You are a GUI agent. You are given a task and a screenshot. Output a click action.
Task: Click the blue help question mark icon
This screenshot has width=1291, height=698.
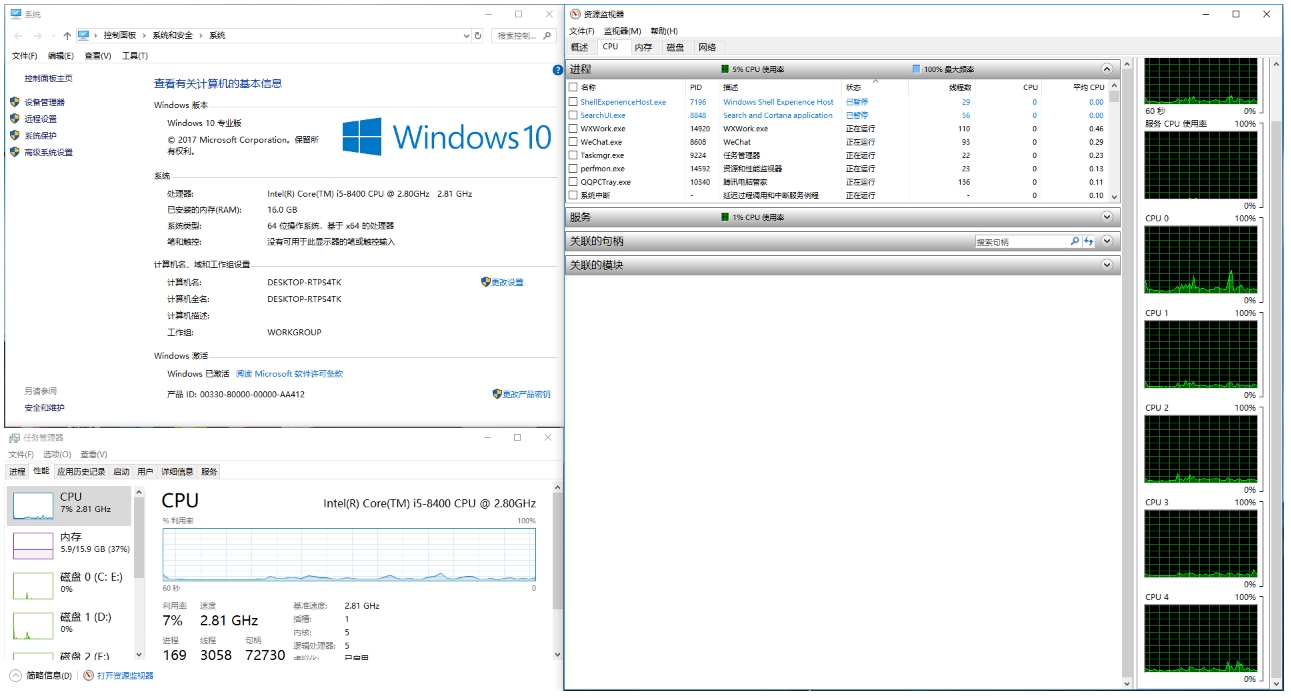(558, 70)
